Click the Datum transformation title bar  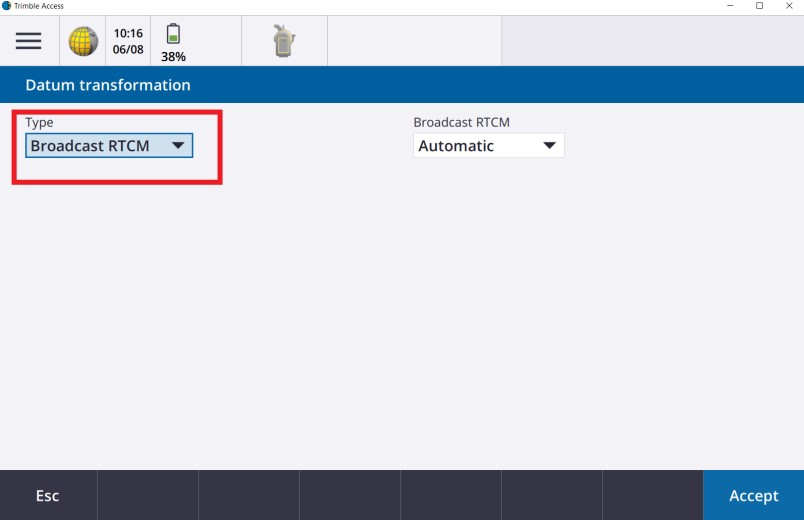[x=402, y=85]
